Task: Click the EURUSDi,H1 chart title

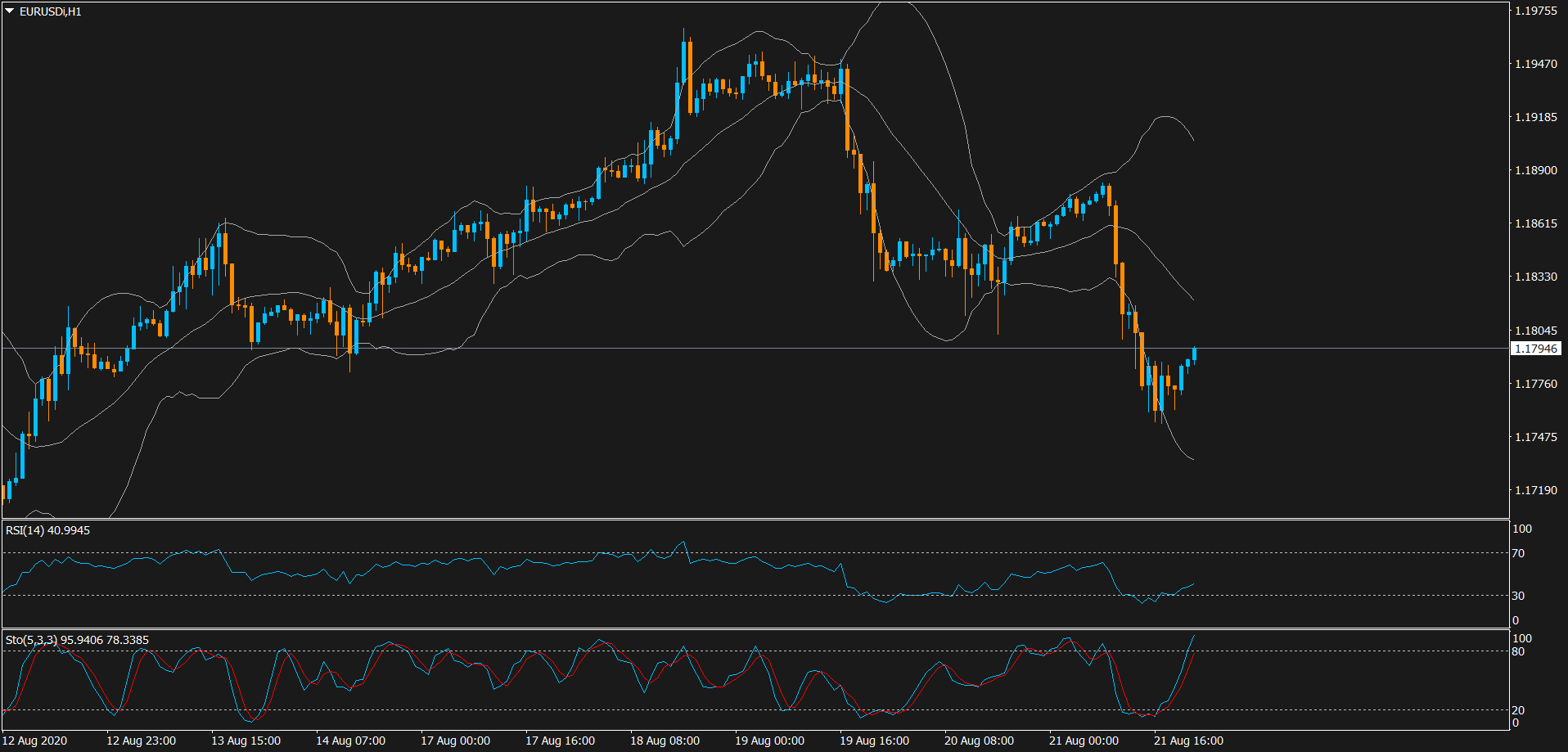Action: coord(50,11)
